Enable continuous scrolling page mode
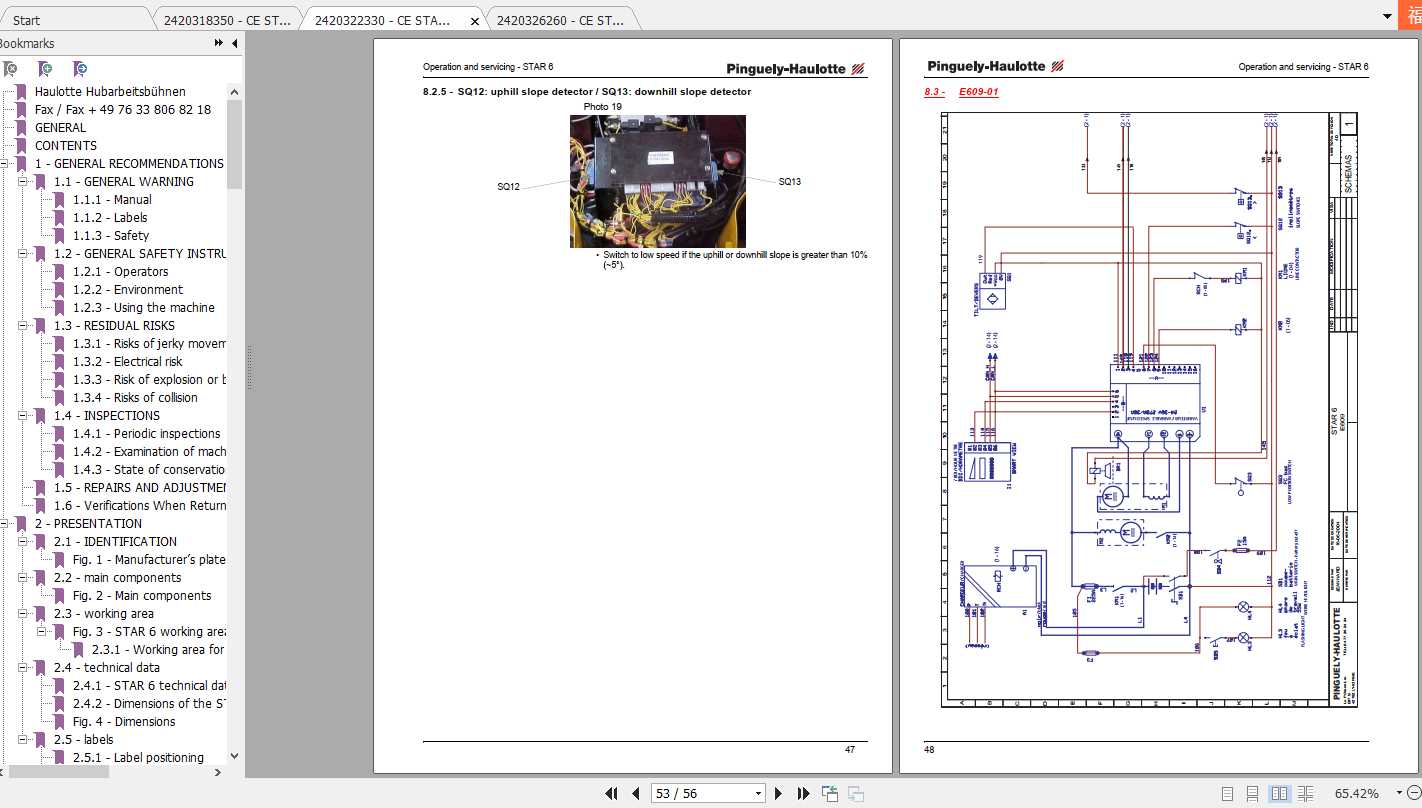This screenshot has width=1422, height=808. click(1253, 794)
